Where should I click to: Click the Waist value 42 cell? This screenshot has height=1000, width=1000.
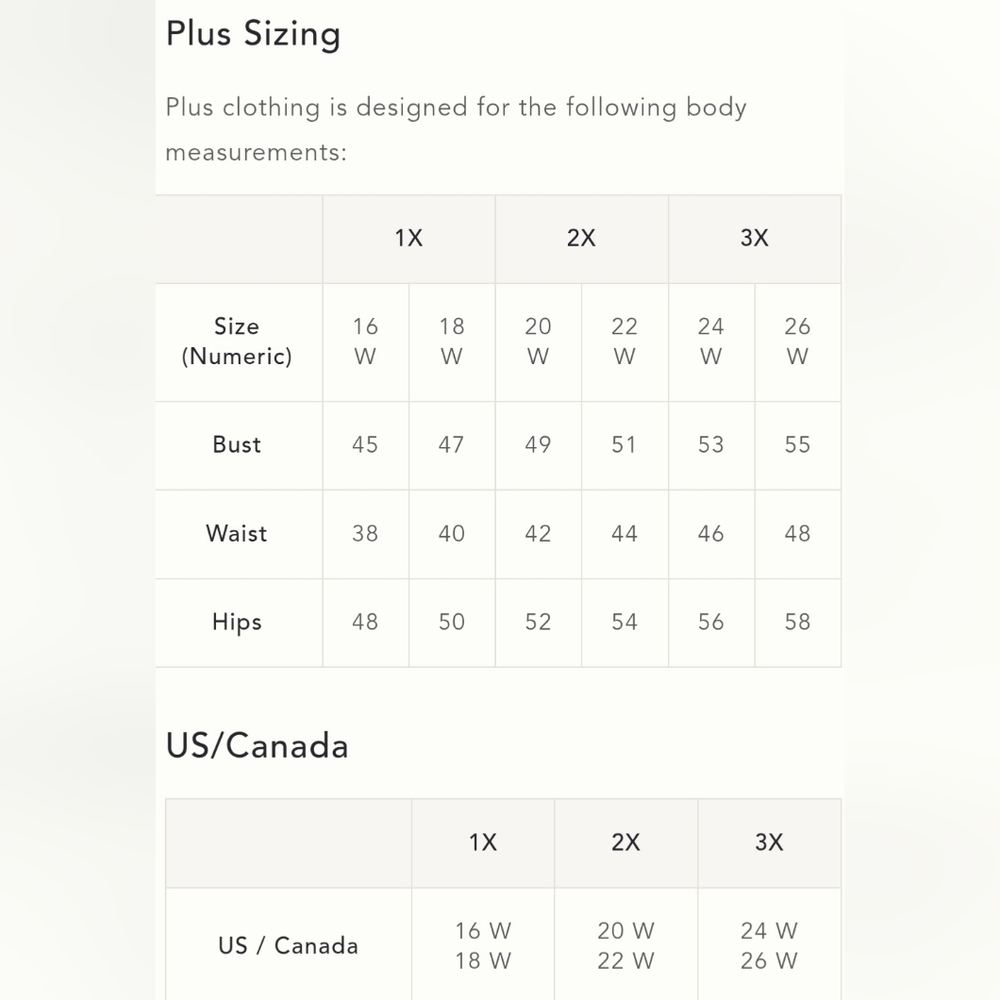click(x=538, y=534)
